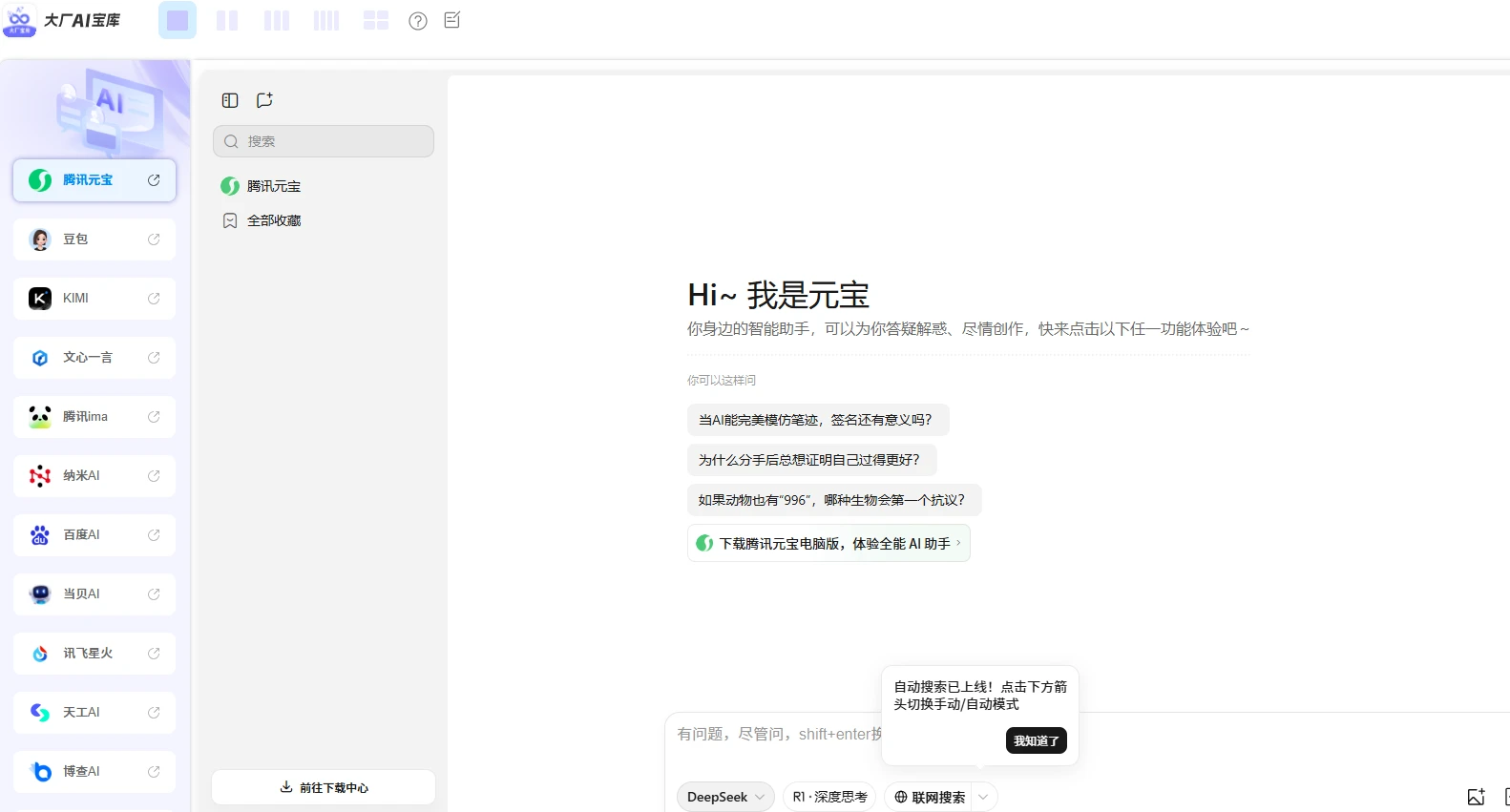Open 豆包 in external window icon
1510x812 pixels.
pyautogui.click(x=154, y=239)
